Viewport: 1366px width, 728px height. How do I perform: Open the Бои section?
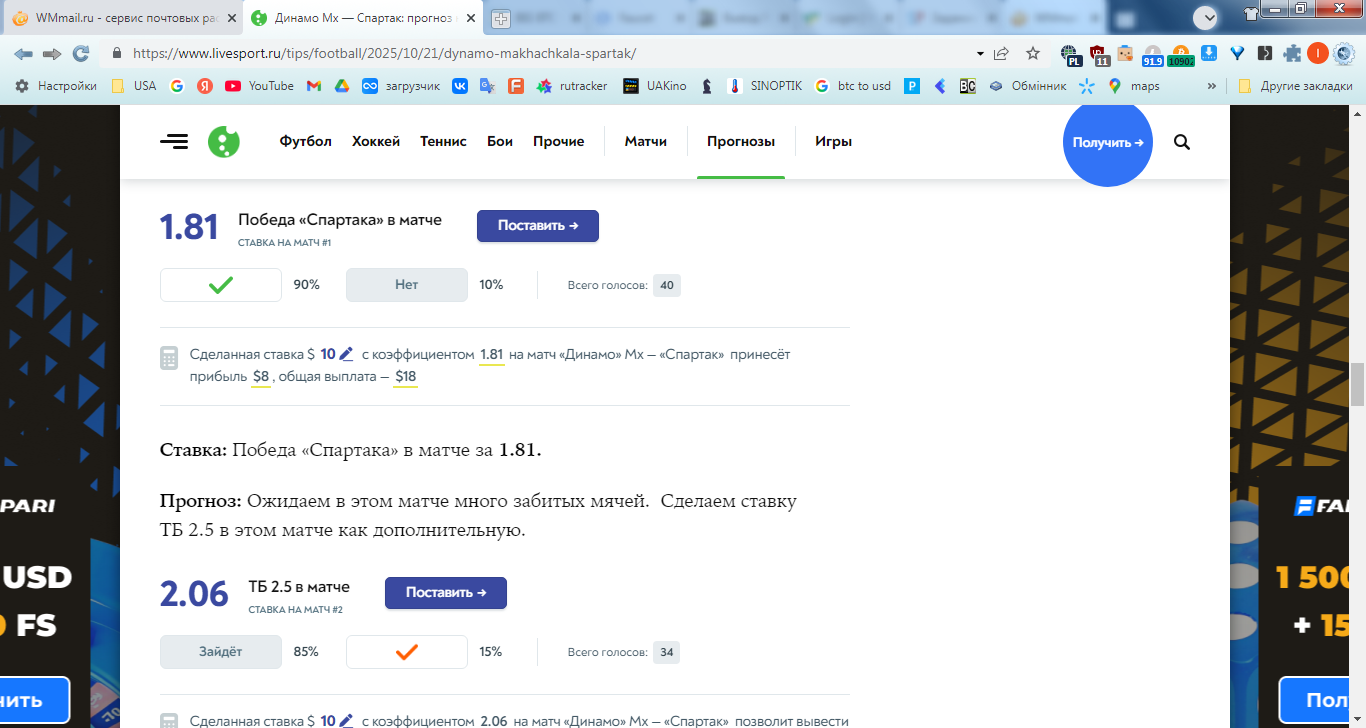click(x=500, y=142)
